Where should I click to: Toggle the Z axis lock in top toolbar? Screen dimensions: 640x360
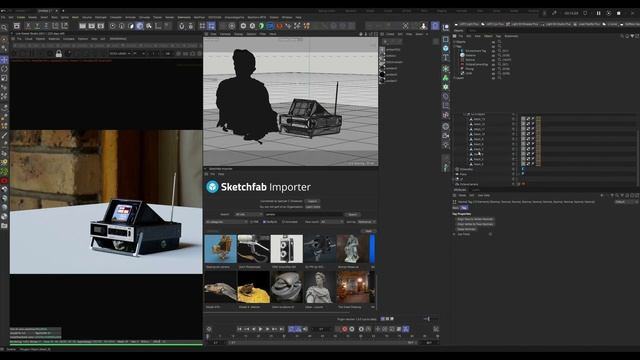click(46, 26)
